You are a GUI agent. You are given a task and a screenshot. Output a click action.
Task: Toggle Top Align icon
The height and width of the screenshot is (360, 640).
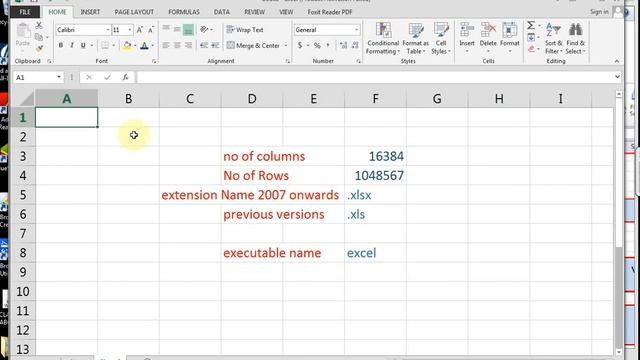(x=166, y=29)
